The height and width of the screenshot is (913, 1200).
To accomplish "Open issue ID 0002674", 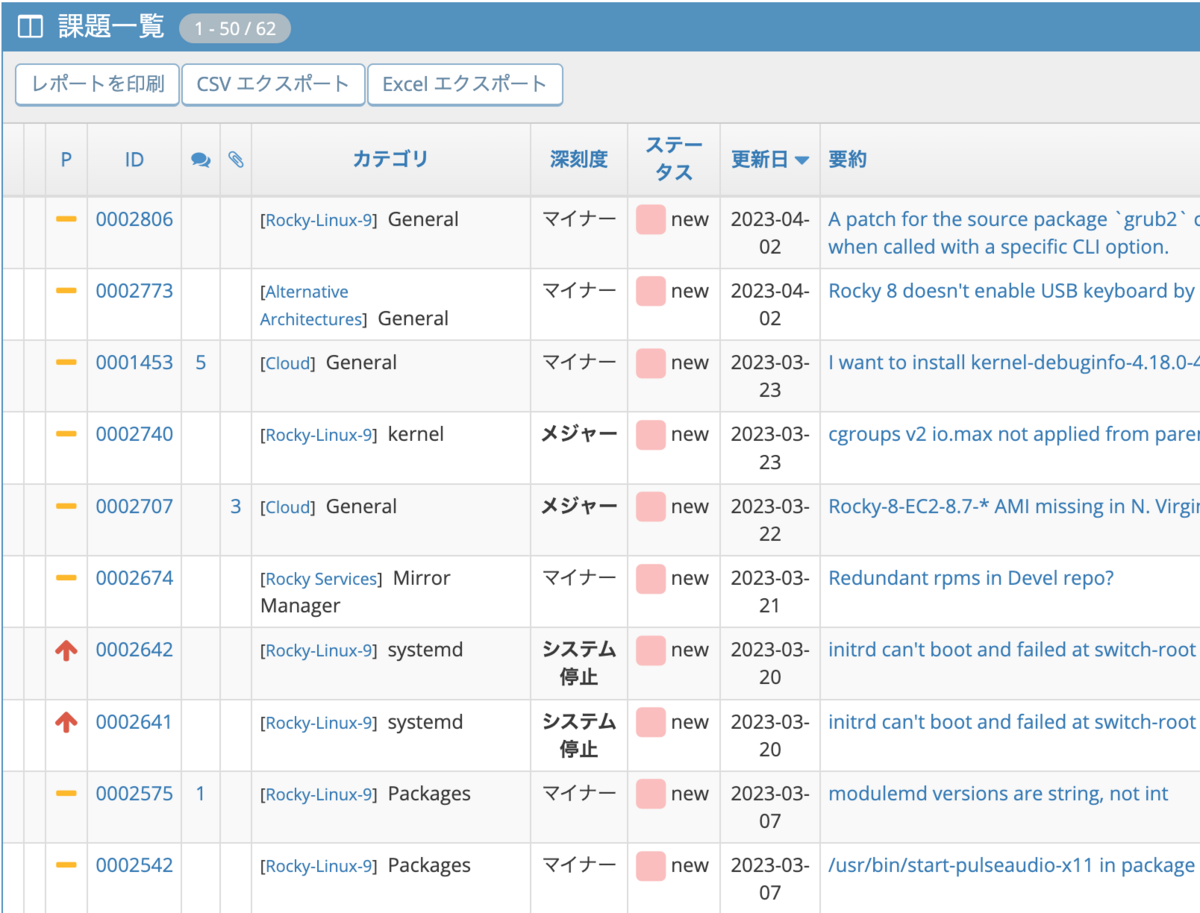I will point(134,578).
